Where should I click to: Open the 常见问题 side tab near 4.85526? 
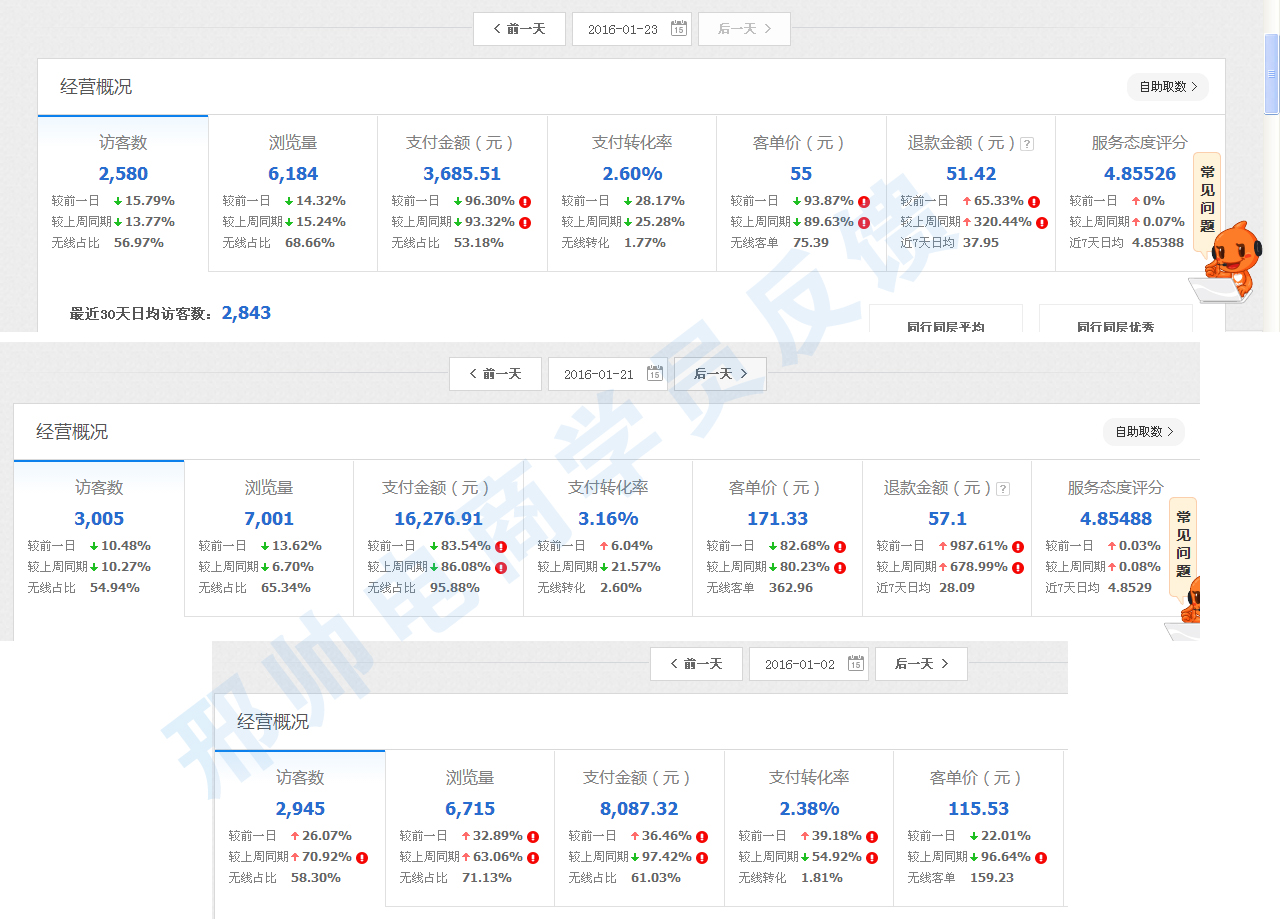1207,198
